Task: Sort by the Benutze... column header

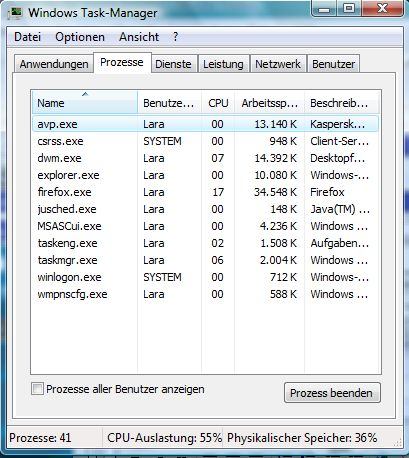Action: click(169, 103)
